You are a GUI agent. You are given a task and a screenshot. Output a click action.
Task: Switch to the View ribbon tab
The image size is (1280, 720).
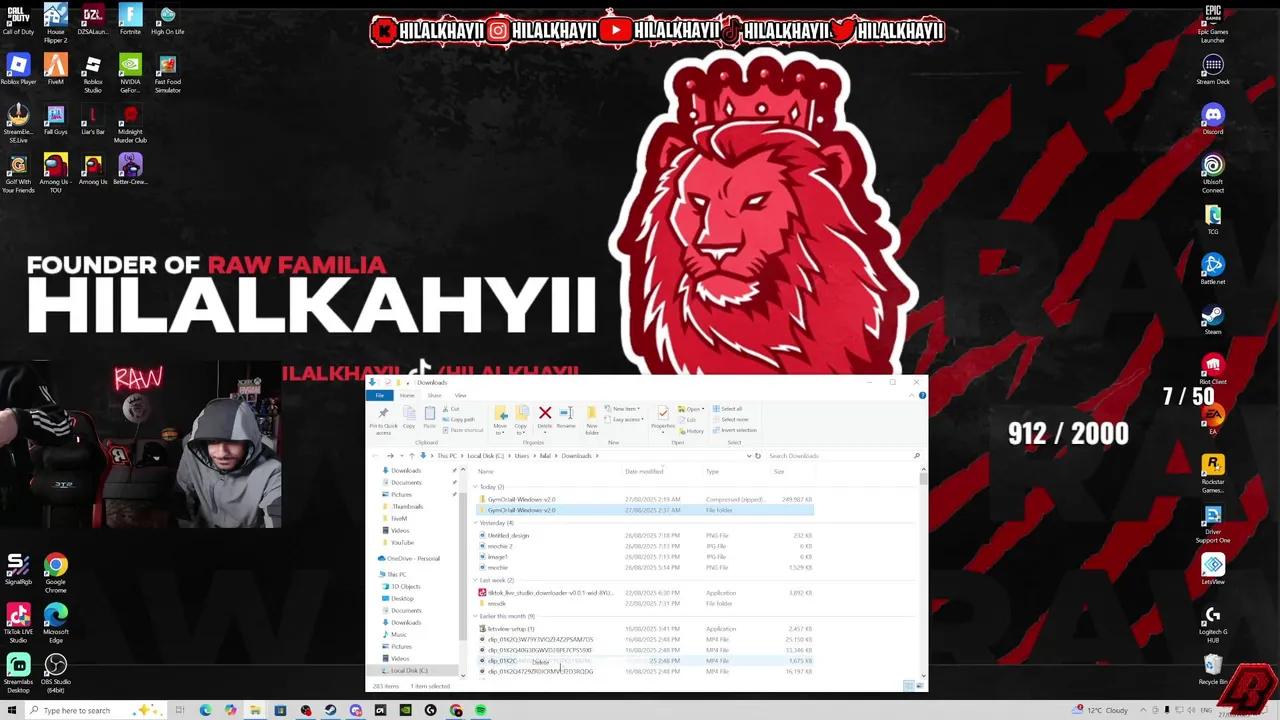[x=460, y=396]
